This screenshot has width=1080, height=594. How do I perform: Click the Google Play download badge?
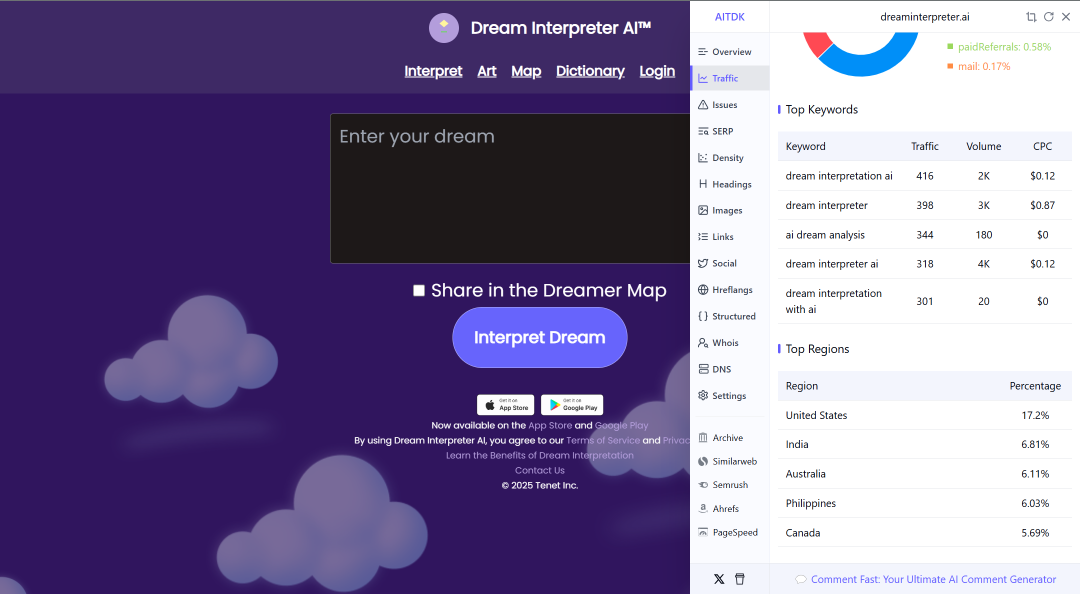[572, 404]
